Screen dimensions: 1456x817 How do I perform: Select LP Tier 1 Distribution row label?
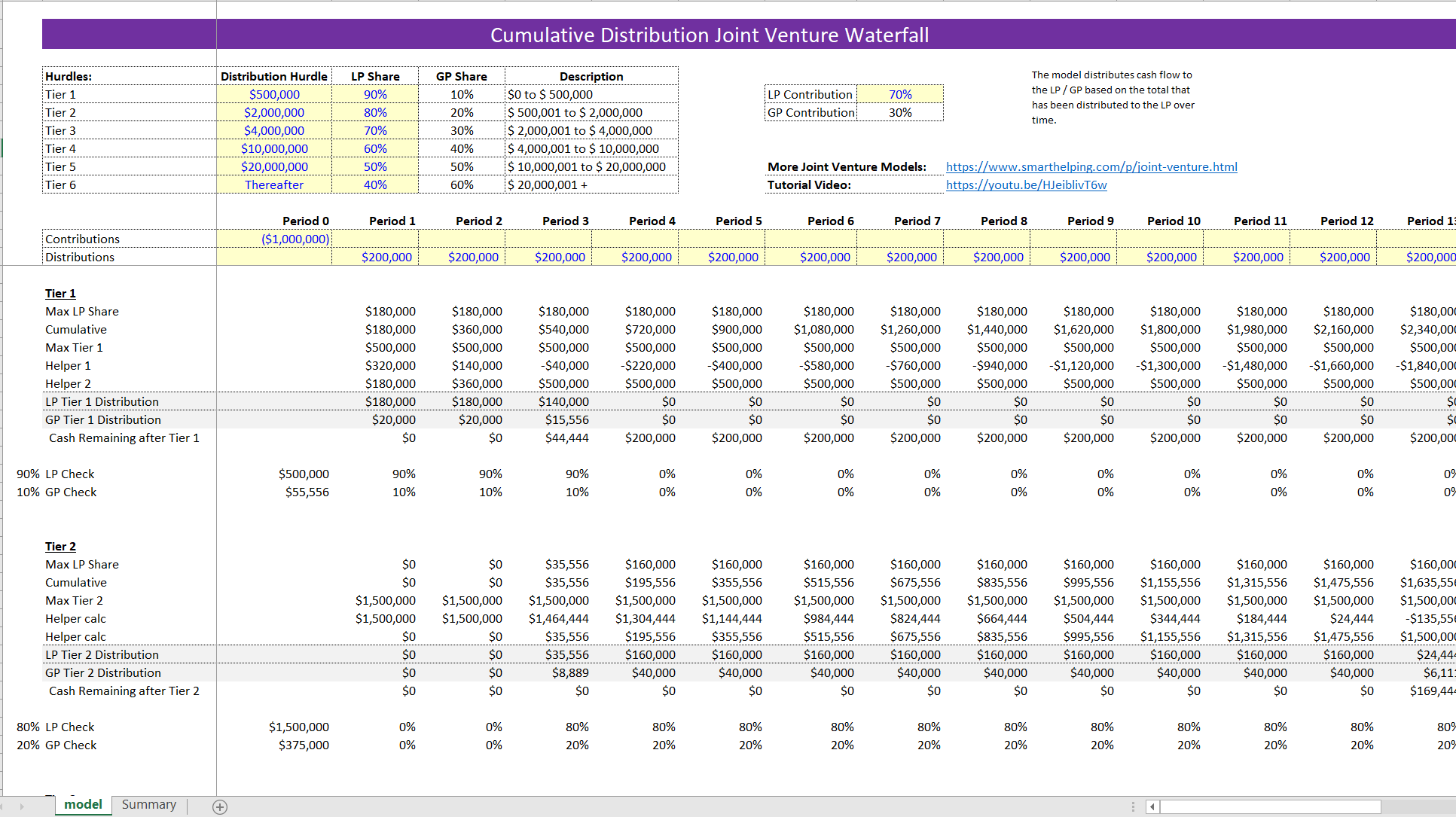point(102,401)
